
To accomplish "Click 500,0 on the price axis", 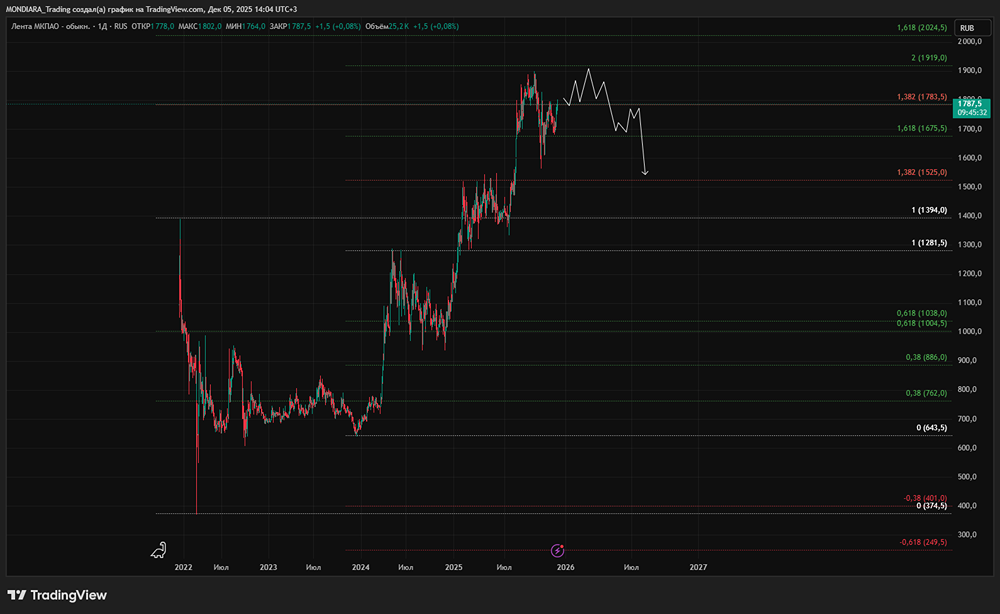I will (x=967, y=477).
